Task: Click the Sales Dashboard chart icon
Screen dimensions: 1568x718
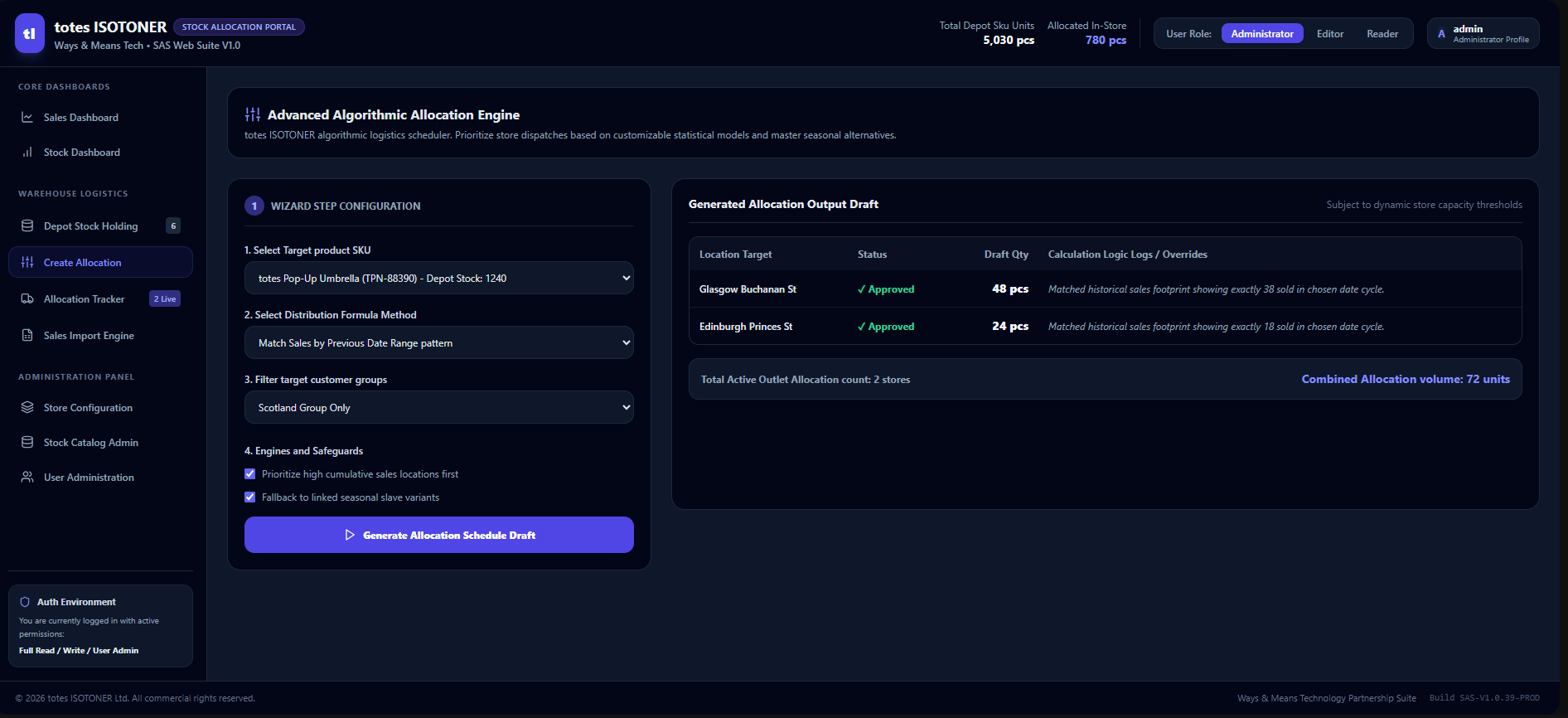Action: [27, 118]
